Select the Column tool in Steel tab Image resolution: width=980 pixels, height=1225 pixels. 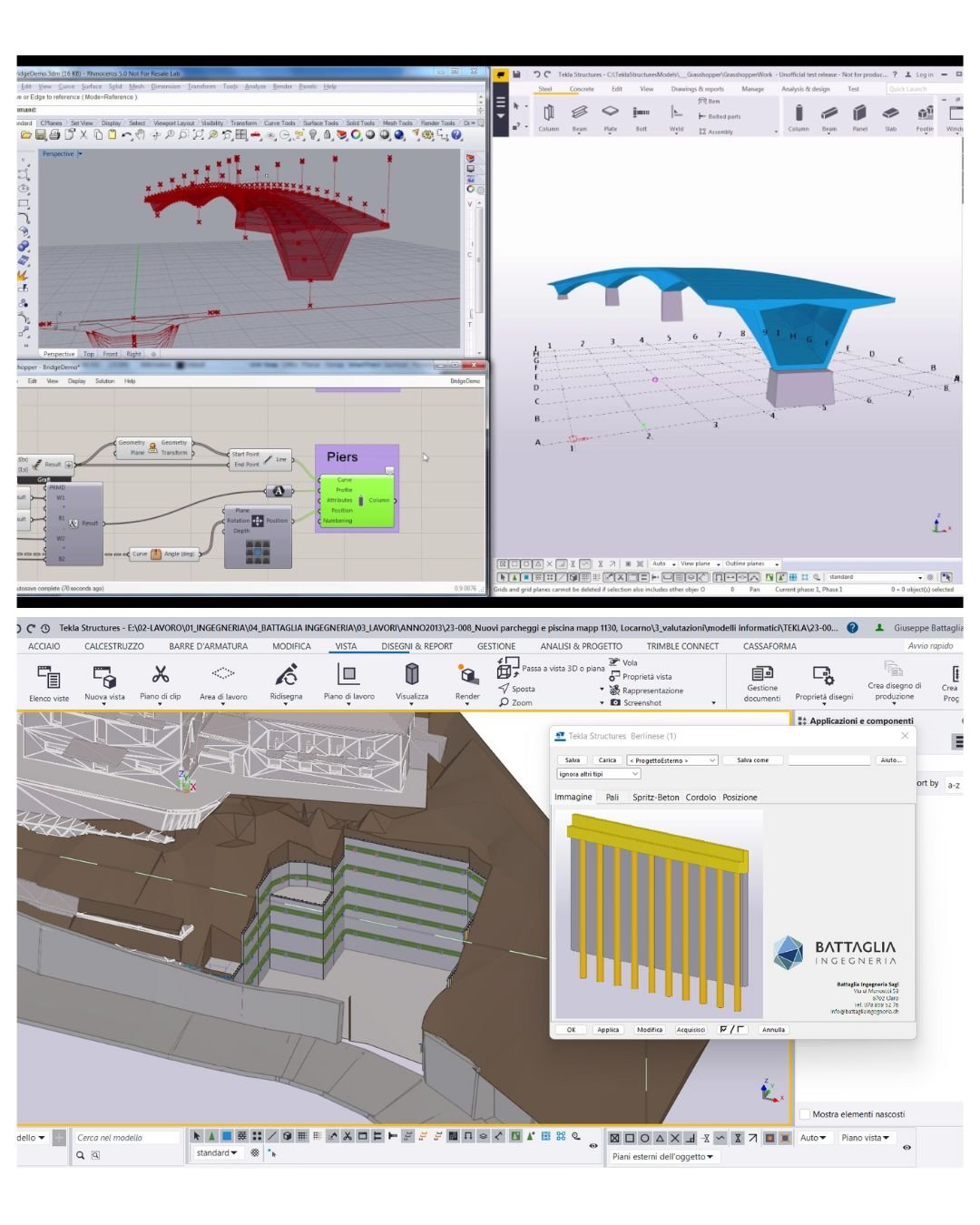click(549, 113)
